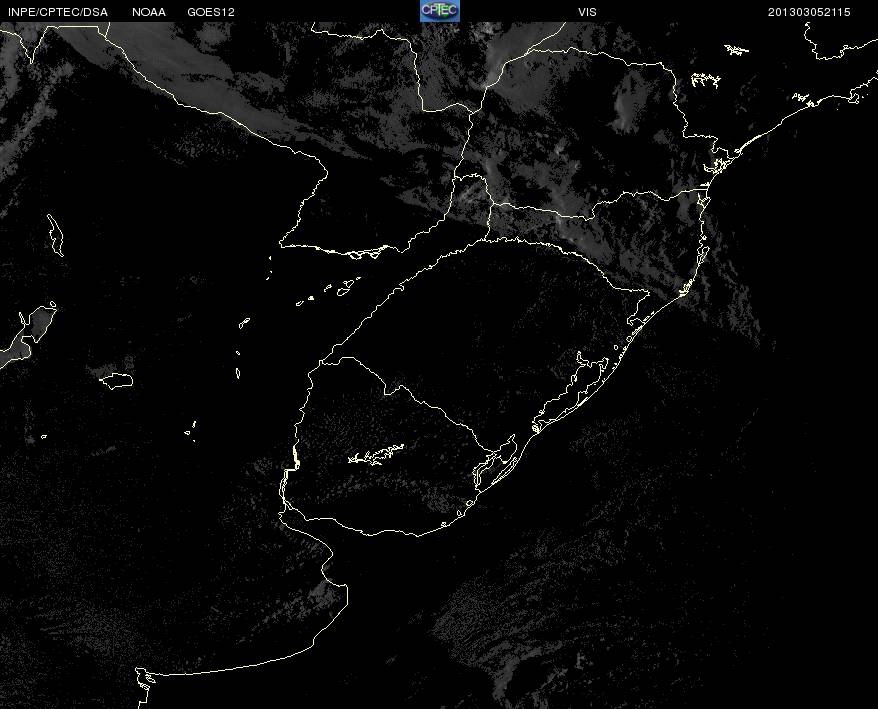Click the 201303052115 timestamp
Viewport: 878px width, 709px height.
tap(809, 12)
